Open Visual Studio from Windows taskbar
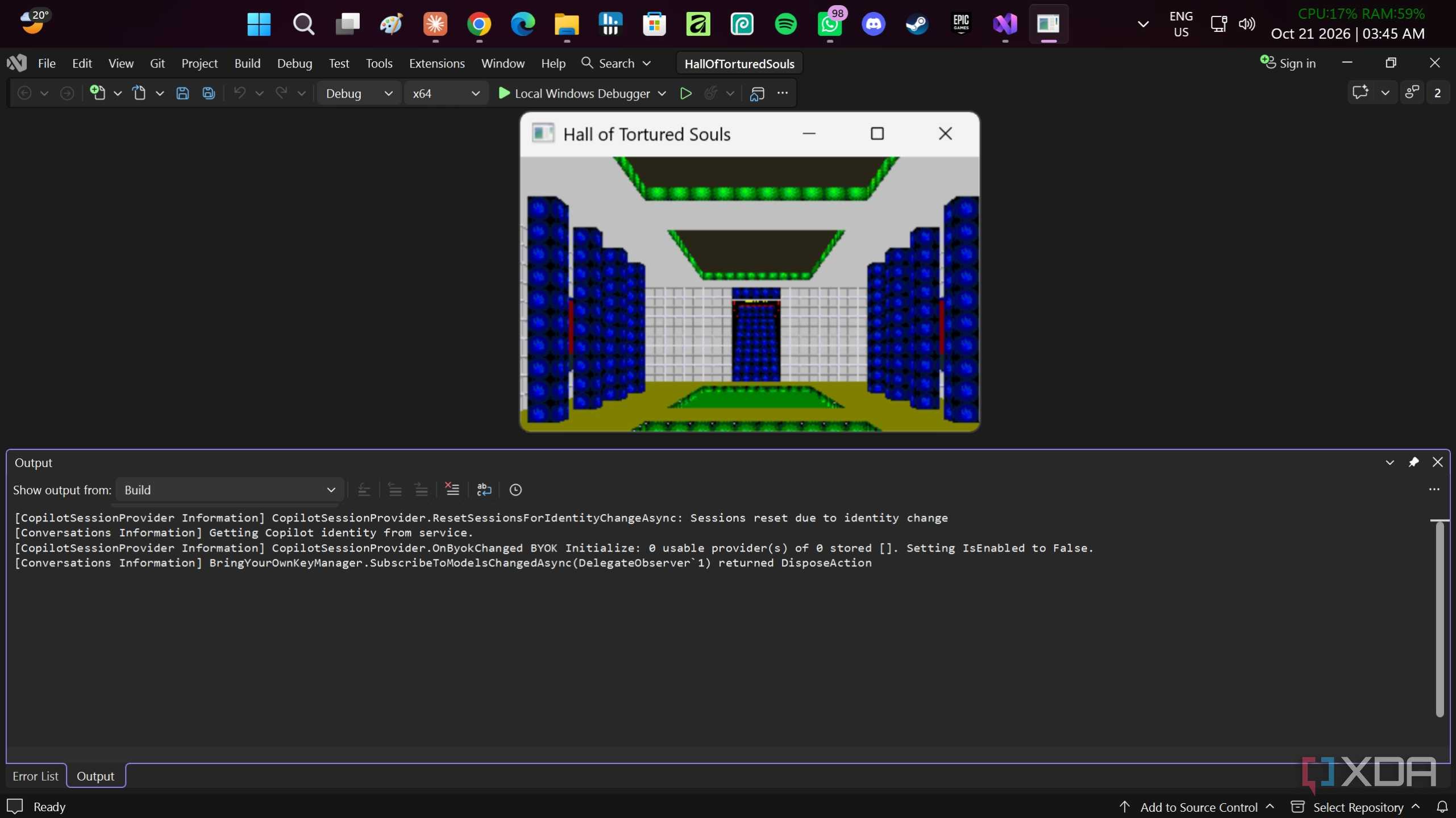1456x818 pixels. point(1005,24)
